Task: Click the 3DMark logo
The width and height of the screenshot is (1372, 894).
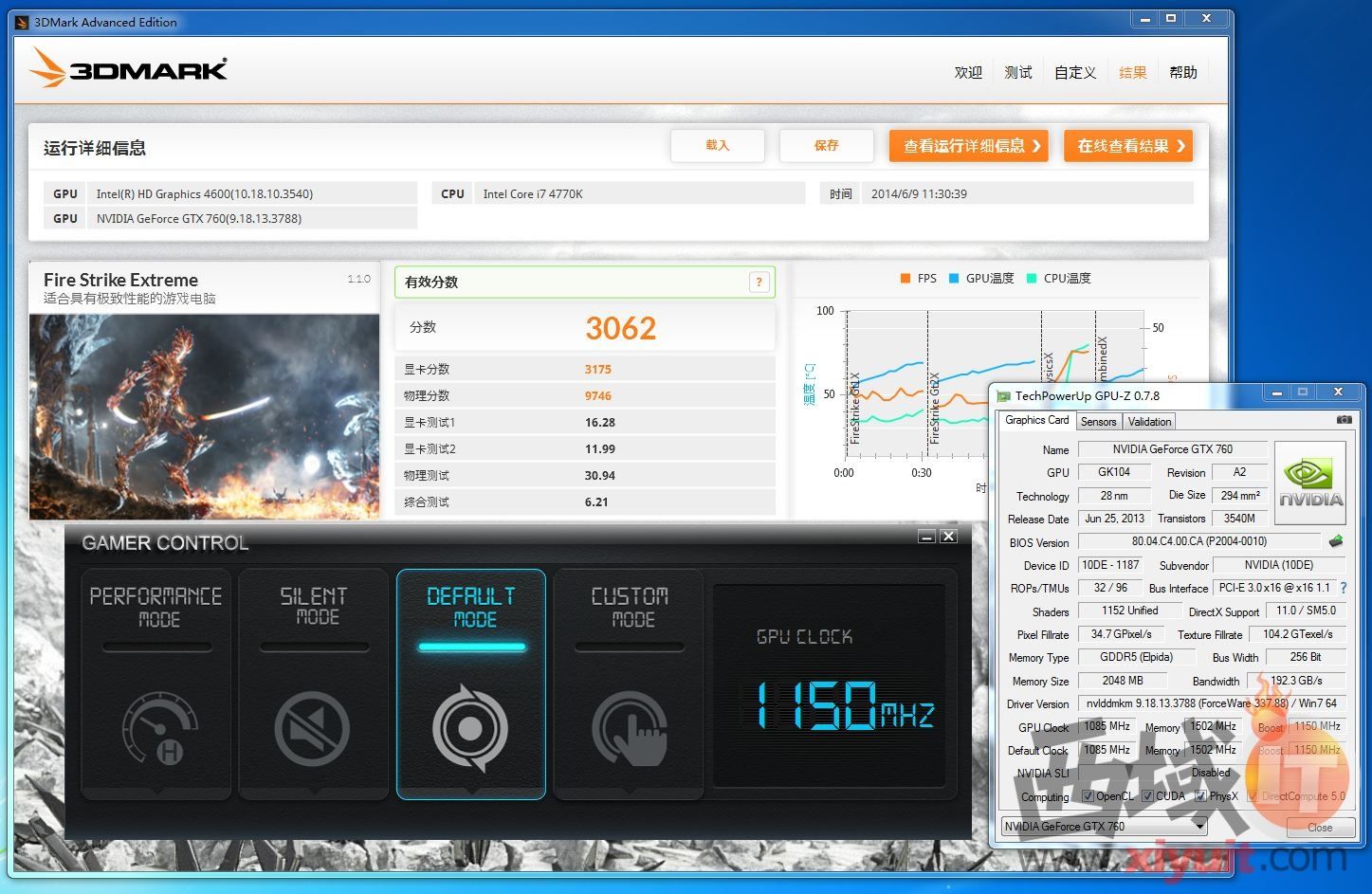Action: pos(128,68)
